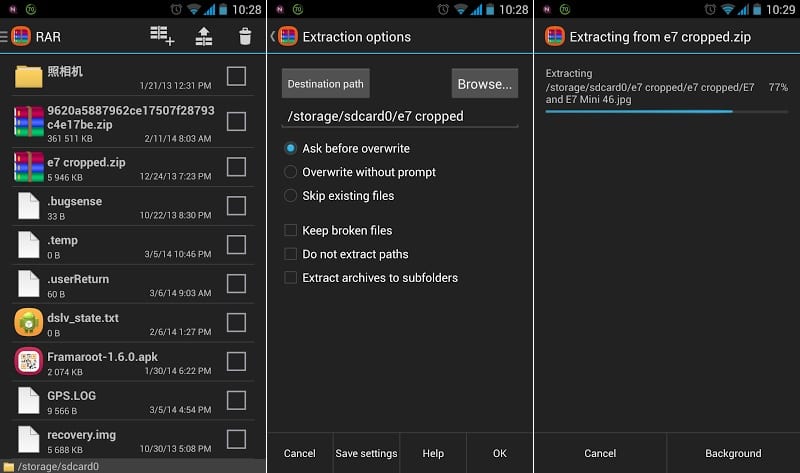Go back from Extraction options header

274,37
